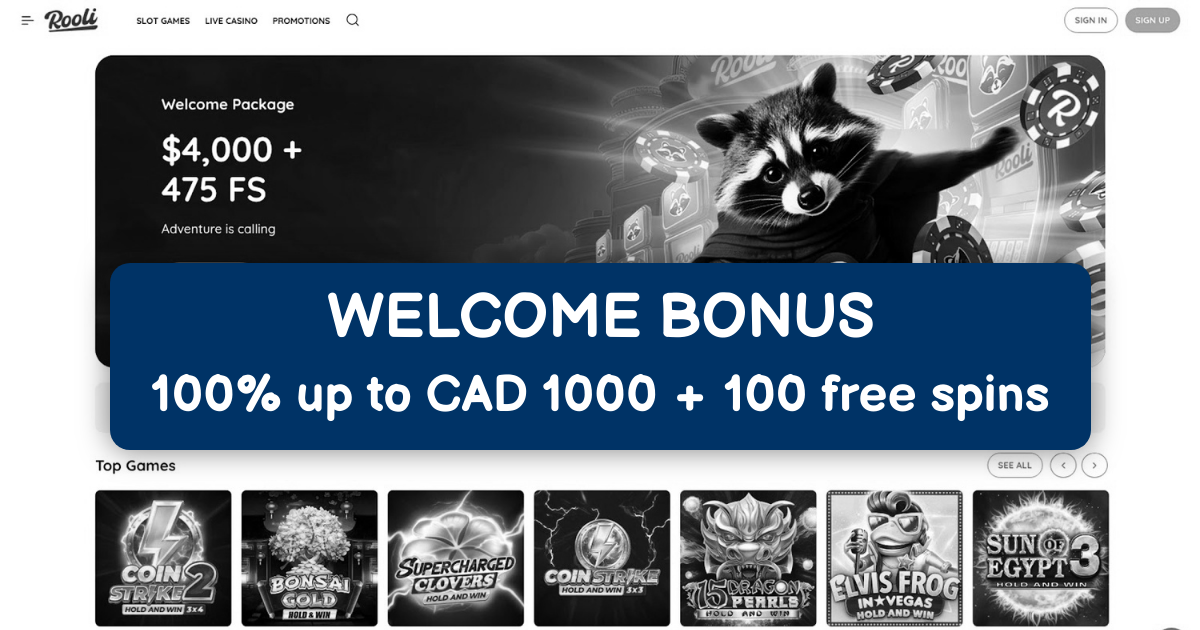The width and height of the screenshot is (1200, 630).
Task: Launch Sun of Egypt 3 game
Action: click(x=1041, y=558)
